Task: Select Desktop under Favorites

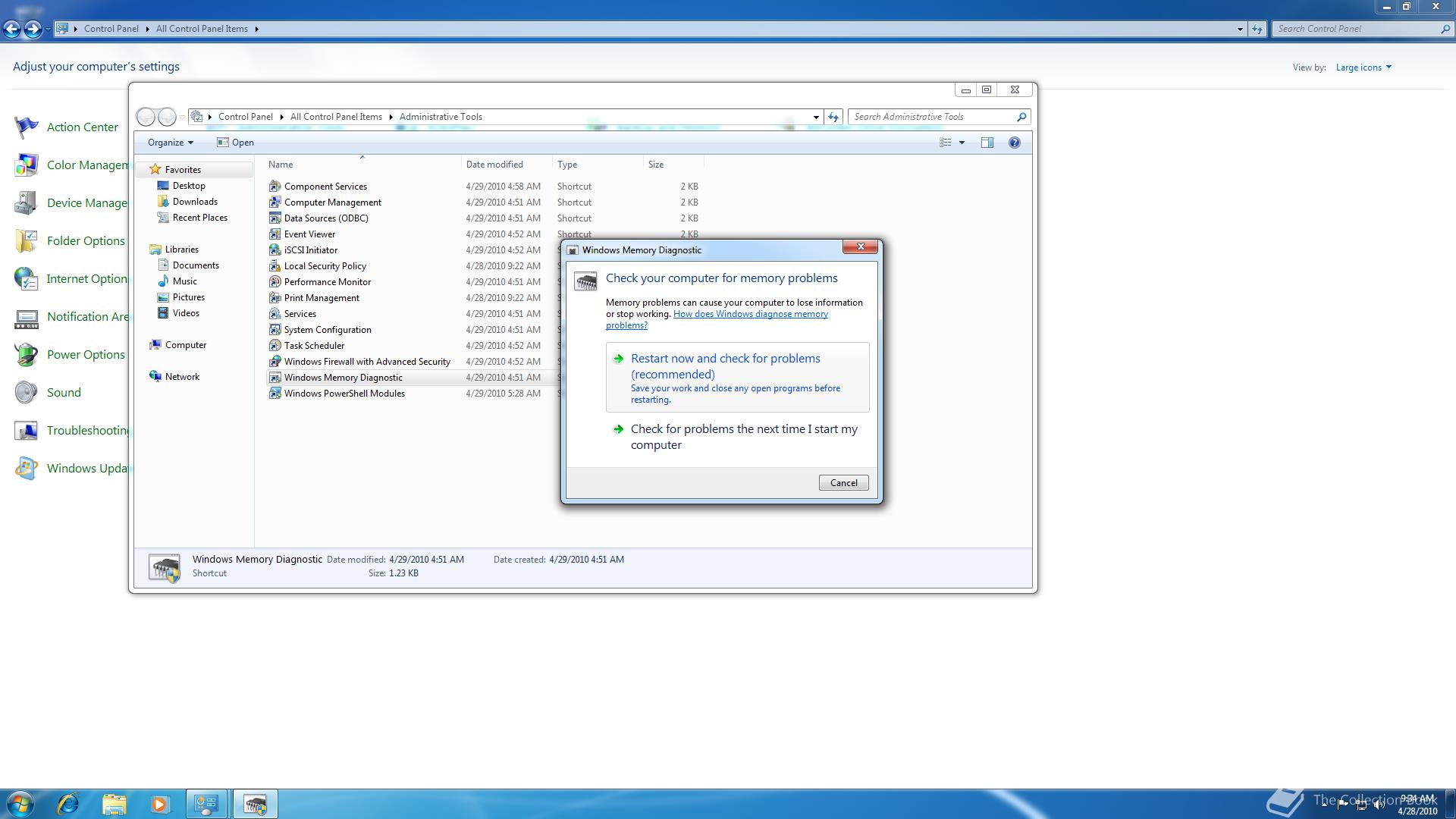Action: pyautogui.click(x=189, y=186)
